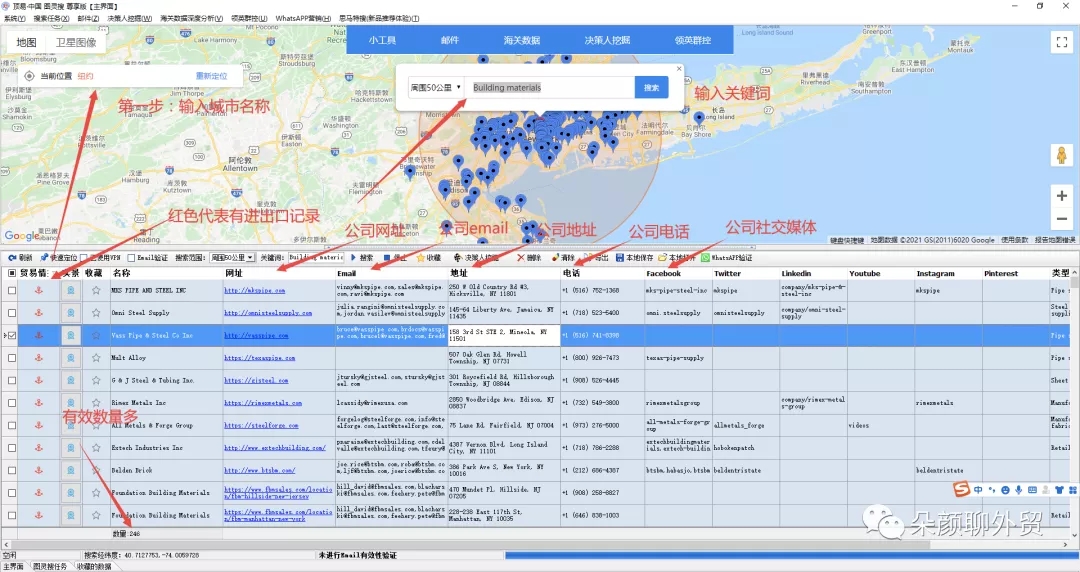The image size is (1080, 572).
Task: Zoom in the map with plus button
Action: click(1061, 196)
